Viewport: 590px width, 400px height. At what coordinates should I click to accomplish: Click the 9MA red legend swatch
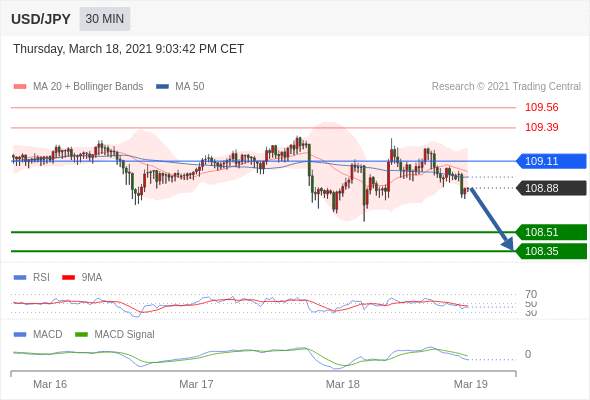pyautogui.click(x=68, y=278)
